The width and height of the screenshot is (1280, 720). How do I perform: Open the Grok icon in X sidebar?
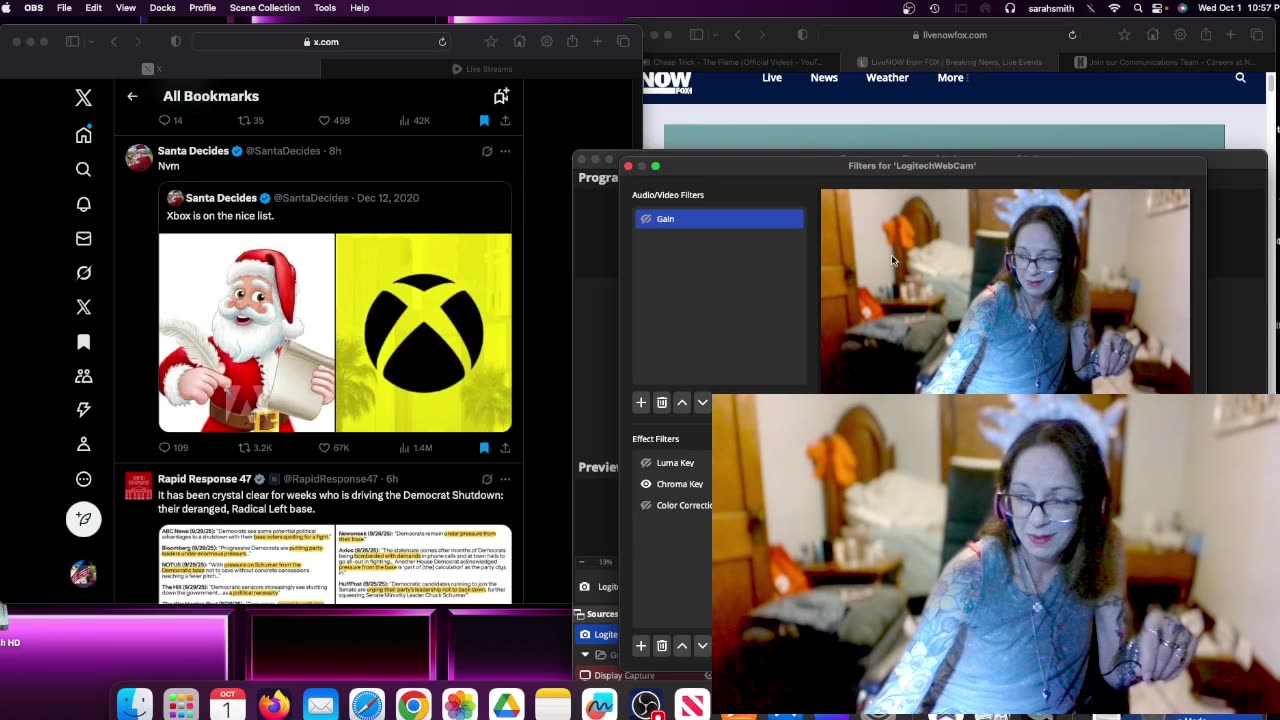(84, 273)
